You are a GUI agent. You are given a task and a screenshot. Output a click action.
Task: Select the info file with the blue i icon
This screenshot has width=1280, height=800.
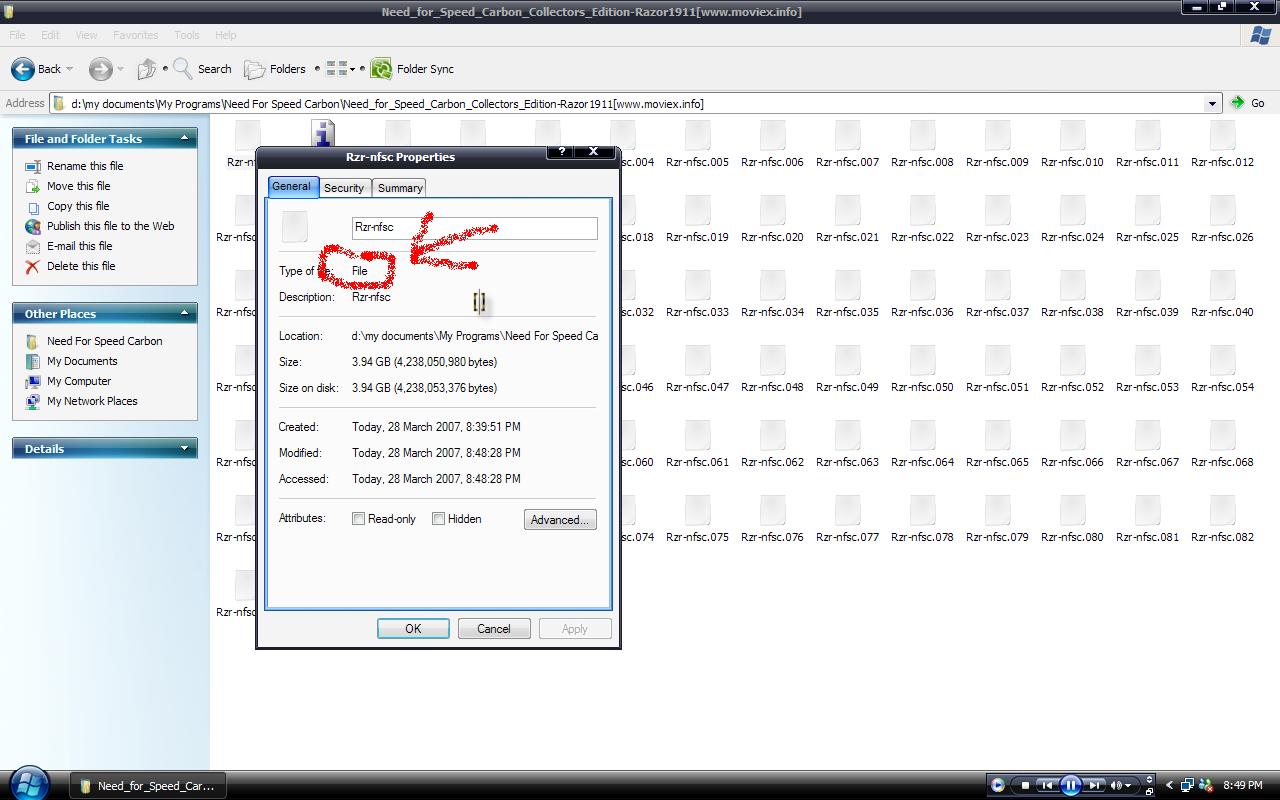pyautogui.click(x=322, y=133)
